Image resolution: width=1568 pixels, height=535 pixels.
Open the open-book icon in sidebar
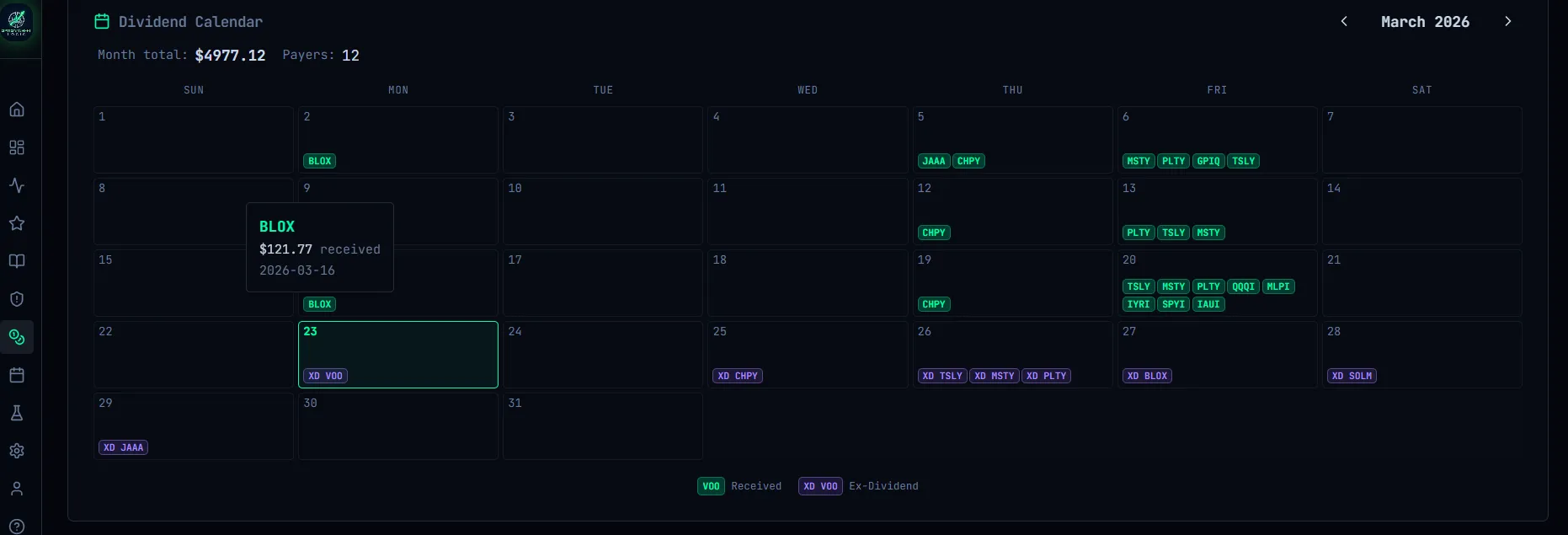click(x=17, y=261)
